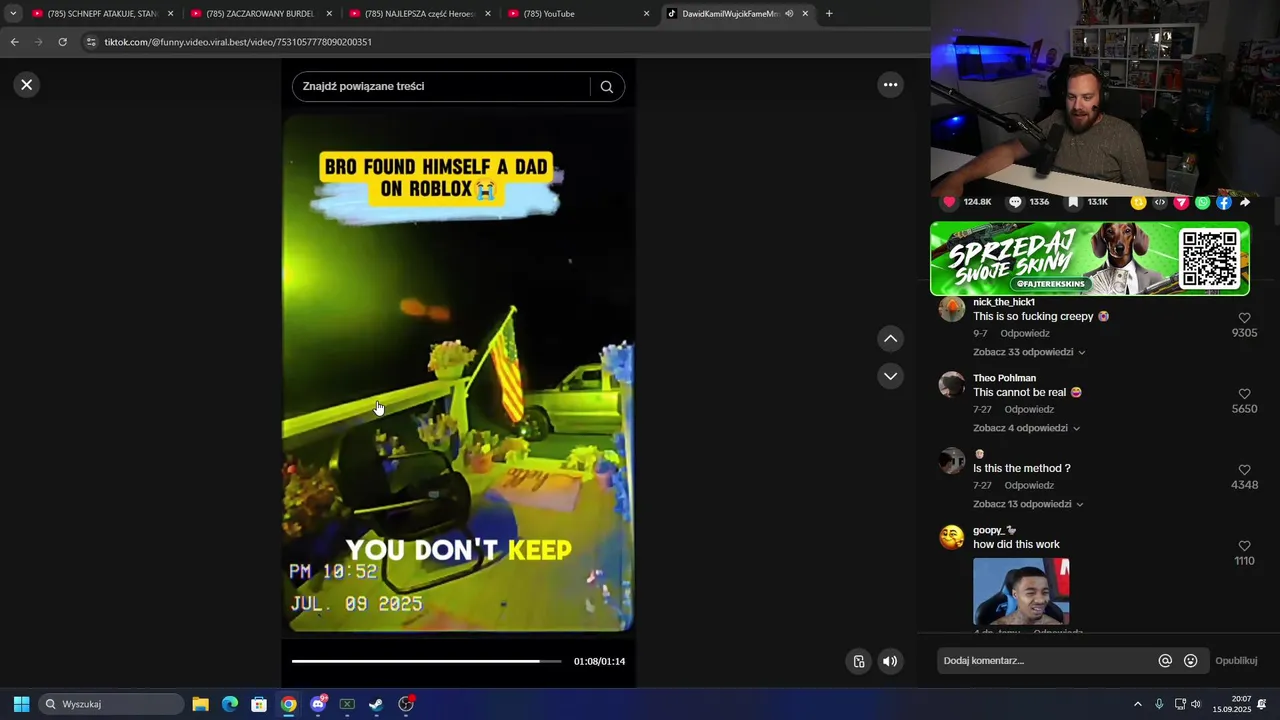Mute the TikTok video volume
This screenshot has width=1280, height=720.
[x=890, y=661]
